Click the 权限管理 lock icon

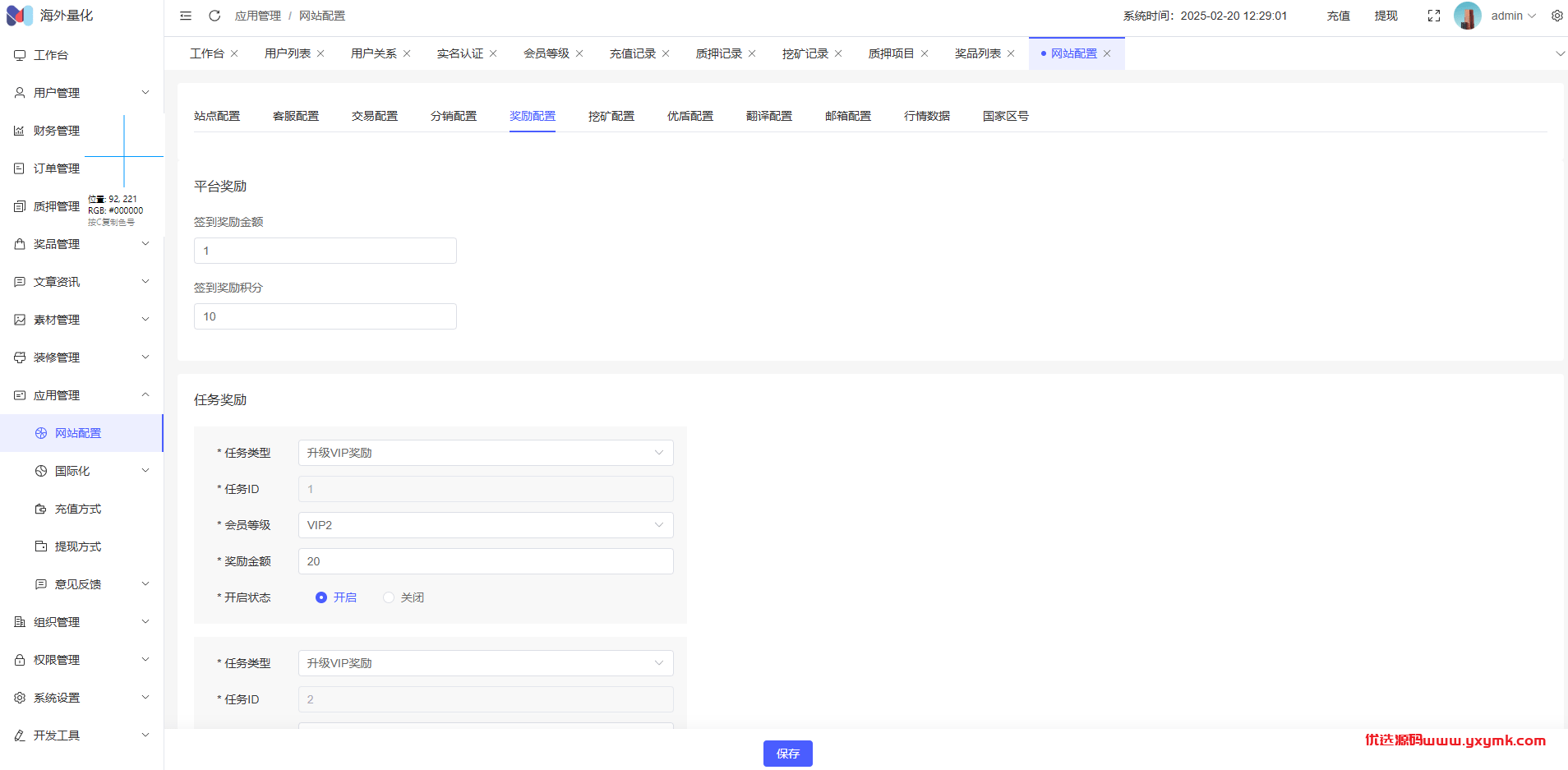(20, 660)
